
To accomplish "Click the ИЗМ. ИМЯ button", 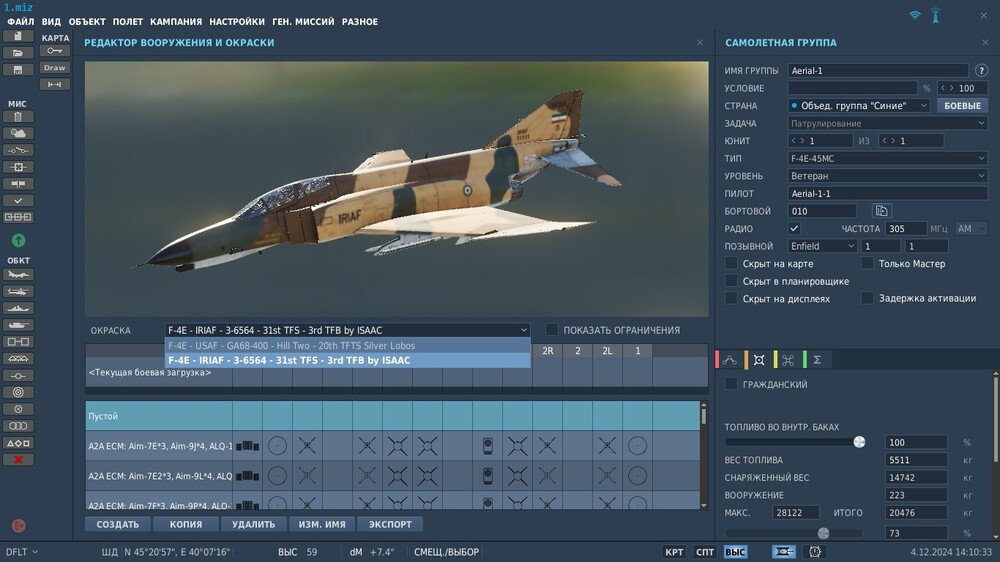I will click(322, 524).
